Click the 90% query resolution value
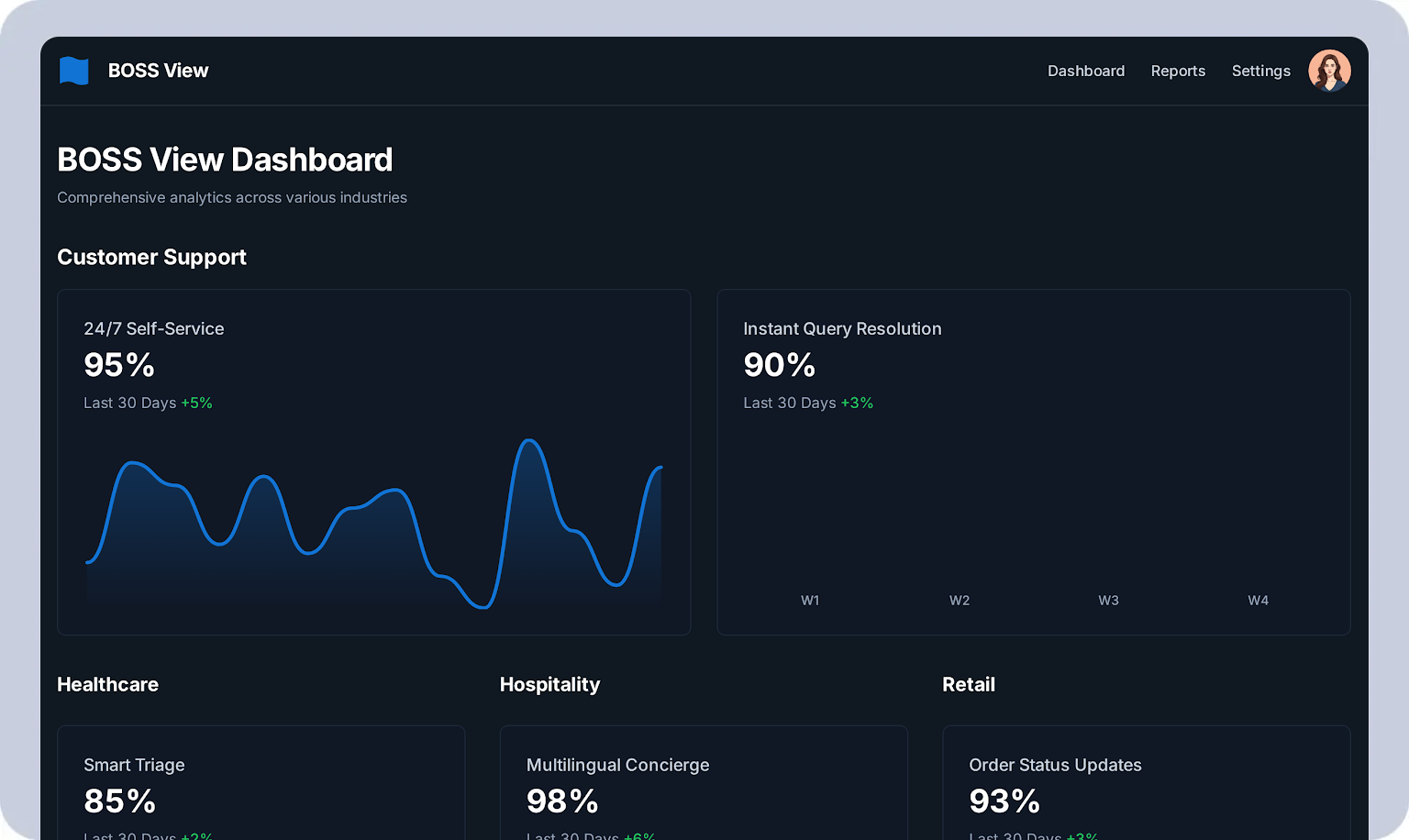The height and width of the screenshot is (840, 1409). click(x=779, y=365)
